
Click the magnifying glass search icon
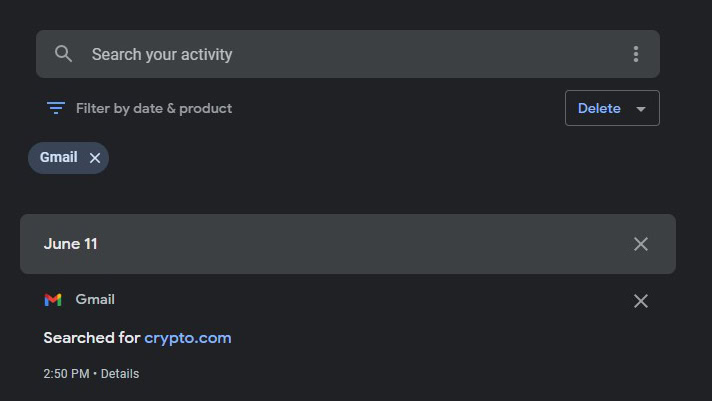coord(63,54)
